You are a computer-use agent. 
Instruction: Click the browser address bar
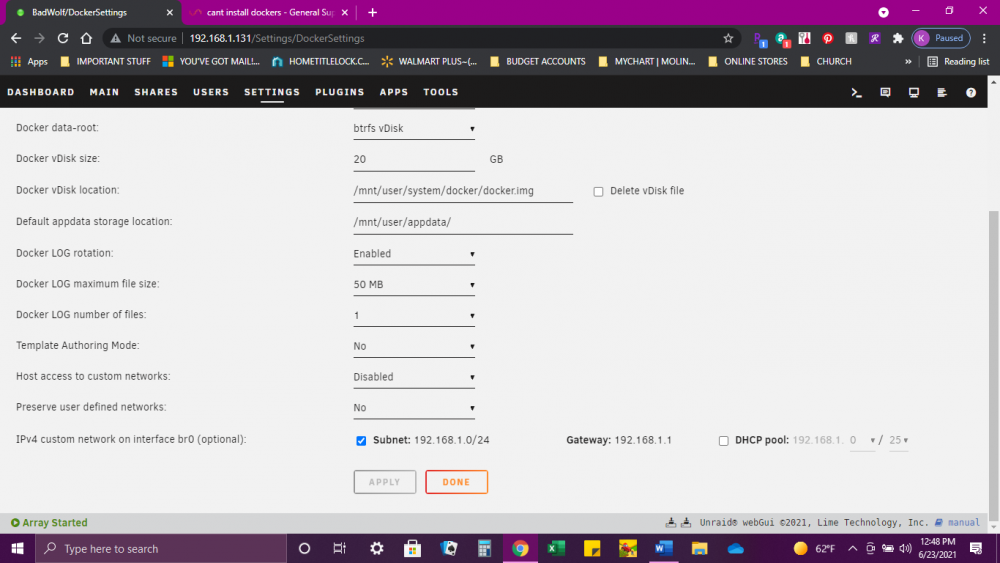[421, 38]
